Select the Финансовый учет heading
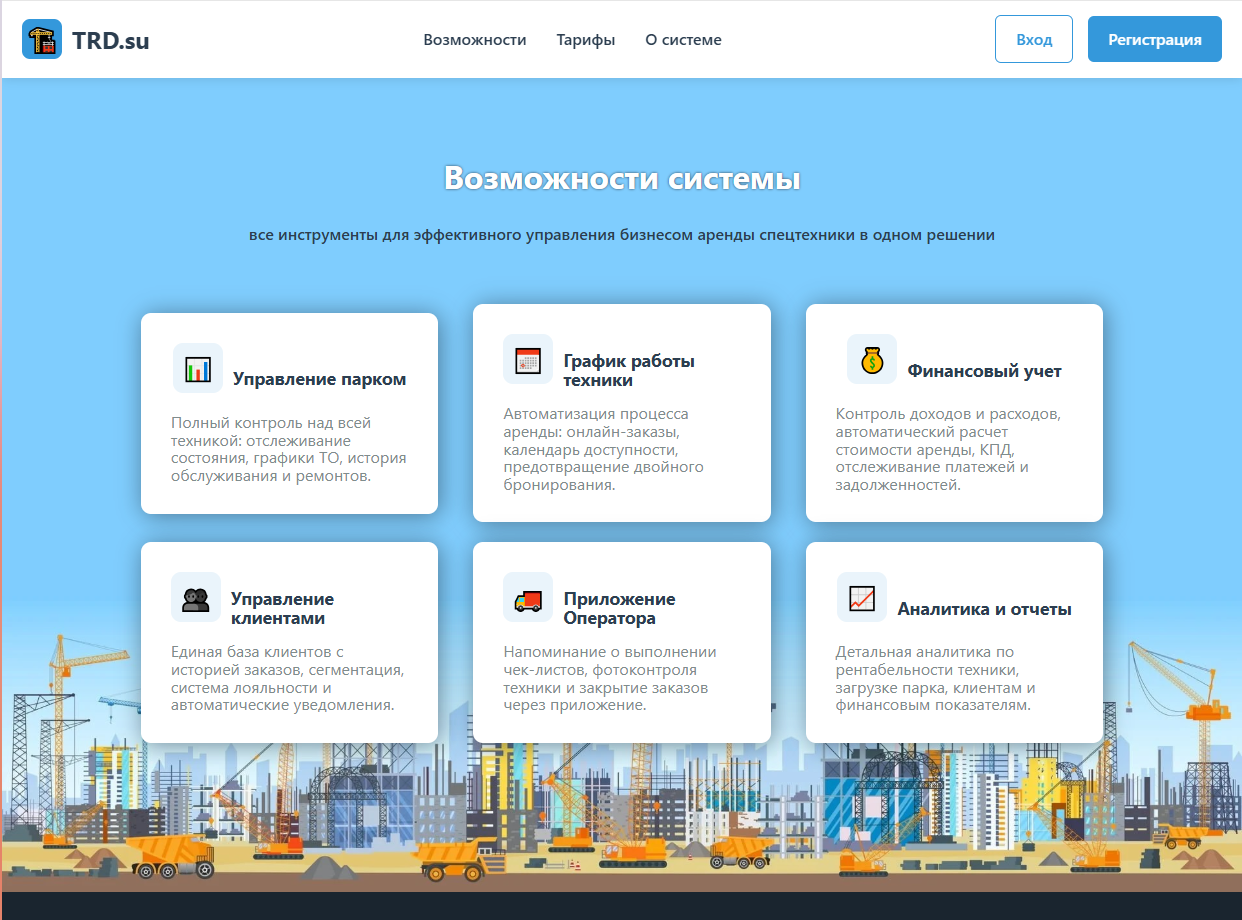 [985, 371]
